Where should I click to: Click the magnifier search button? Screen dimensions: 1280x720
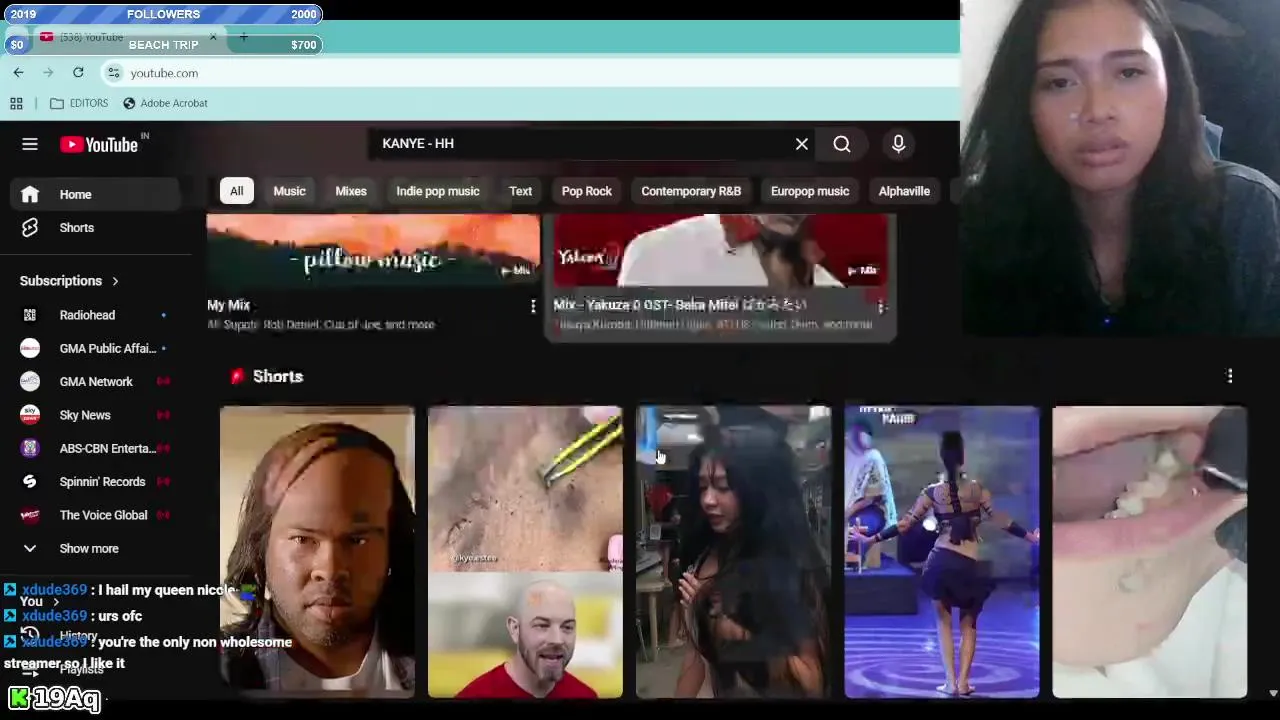[842, 144]
